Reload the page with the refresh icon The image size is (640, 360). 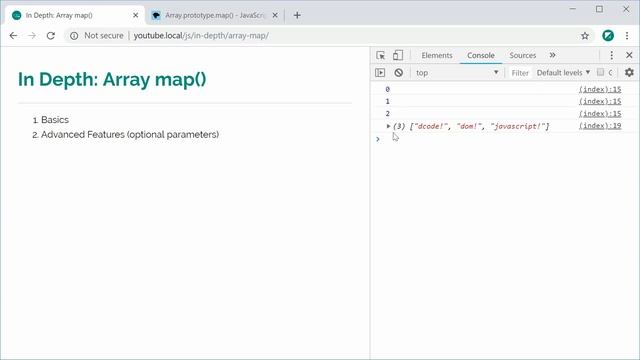tap(51, 36)
